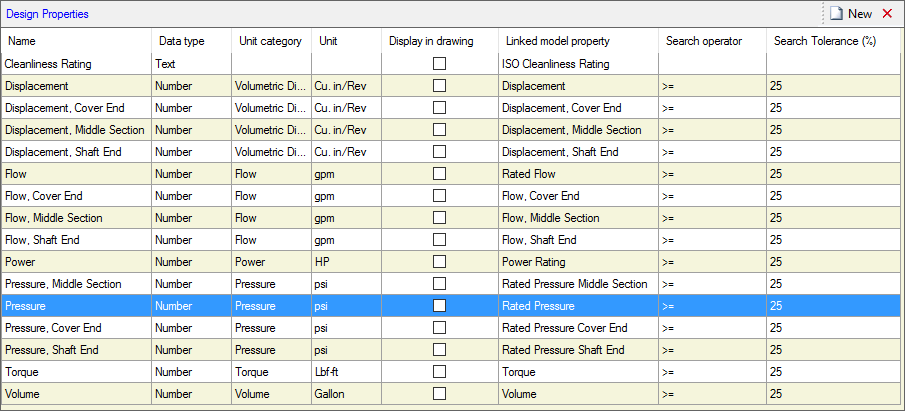Screen dimensions: 905x411
Task: Edit Search Tolerance value for Volume
Action: (833, 394)
